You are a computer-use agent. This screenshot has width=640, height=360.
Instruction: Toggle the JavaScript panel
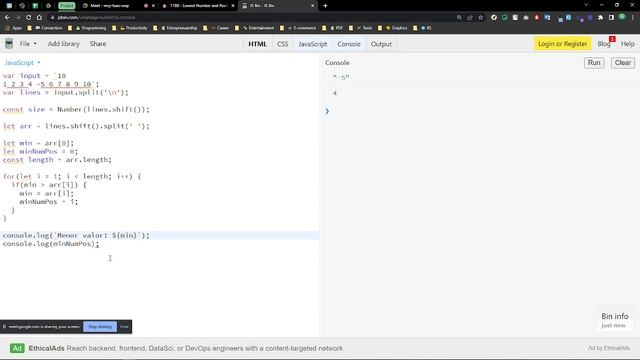pos(313,44)
